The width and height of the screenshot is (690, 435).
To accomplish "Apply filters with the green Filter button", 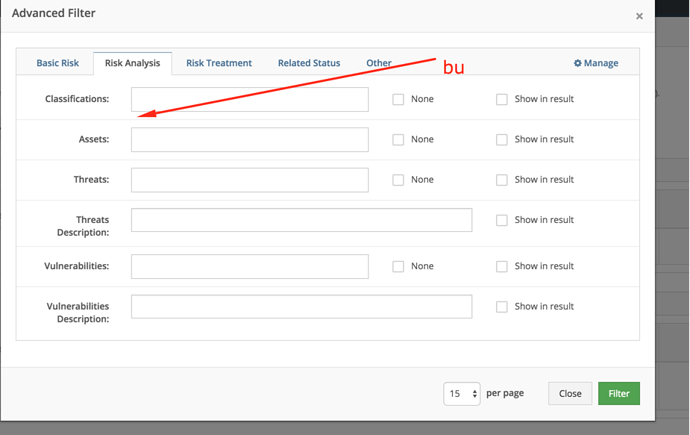I will 619,394.
